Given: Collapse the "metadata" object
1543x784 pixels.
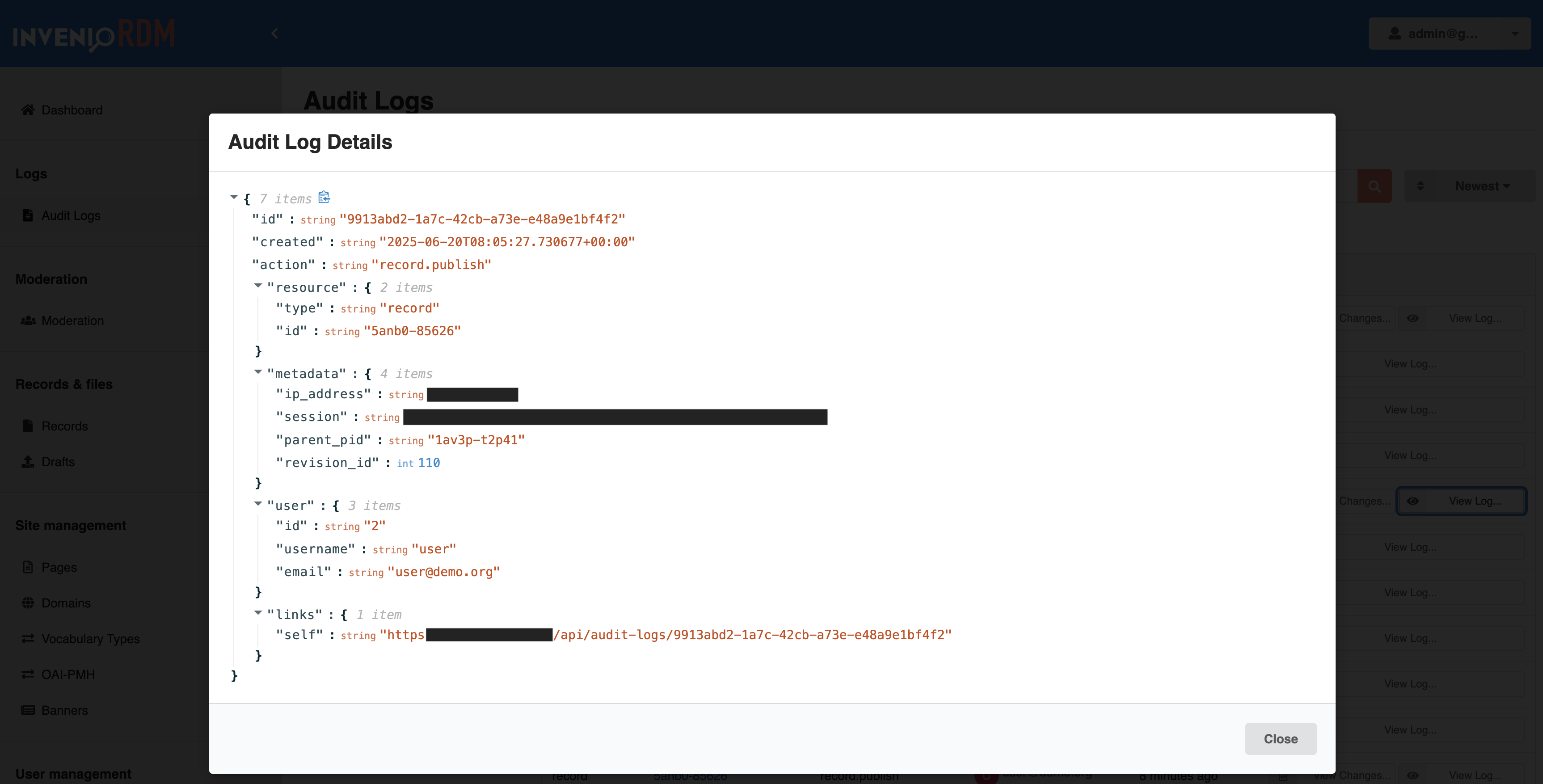Looking at the screenshot, I should click(258, 372).
